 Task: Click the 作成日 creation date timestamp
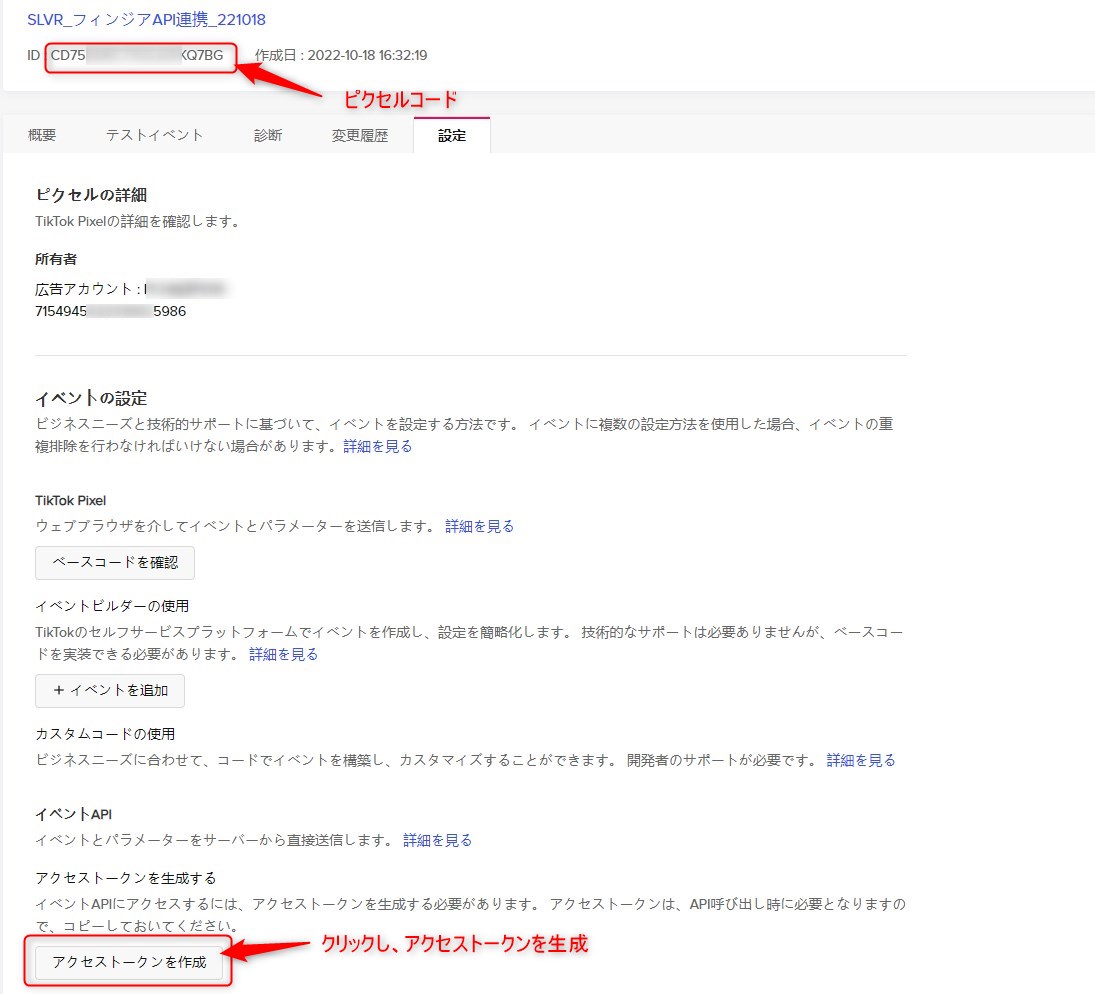click(x=341, y=55)
